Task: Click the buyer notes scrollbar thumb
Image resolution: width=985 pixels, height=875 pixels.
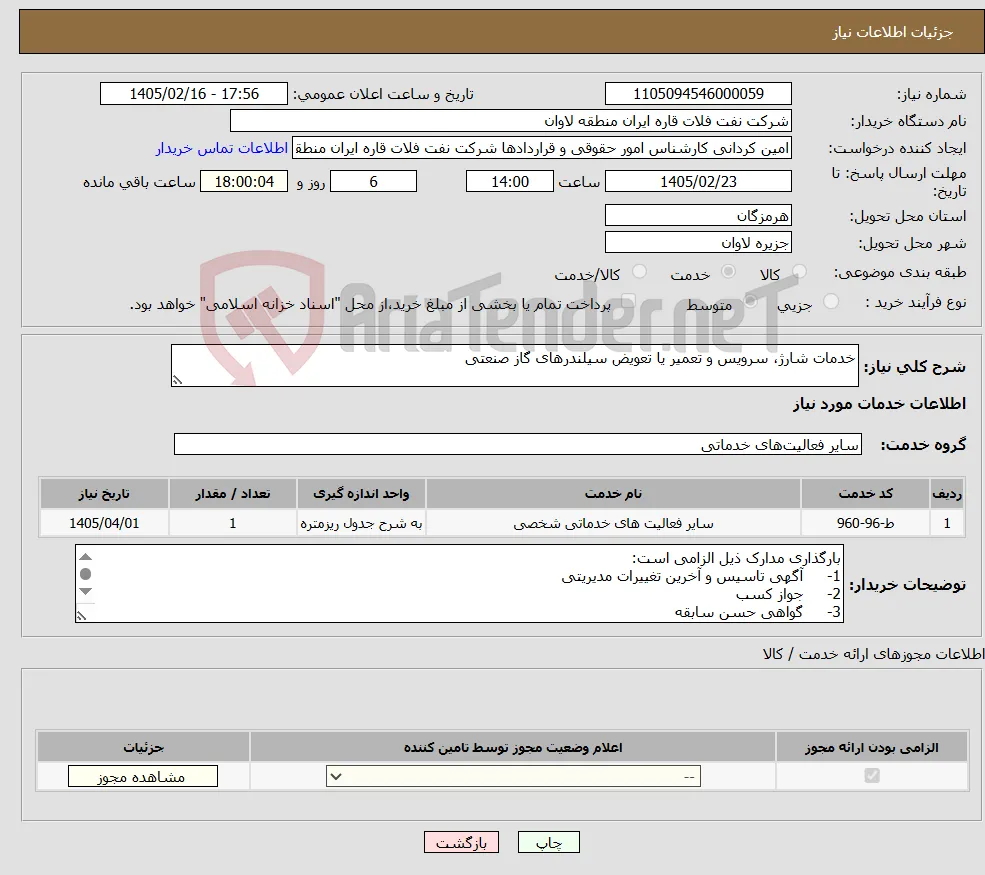Action: pos(86,573)
